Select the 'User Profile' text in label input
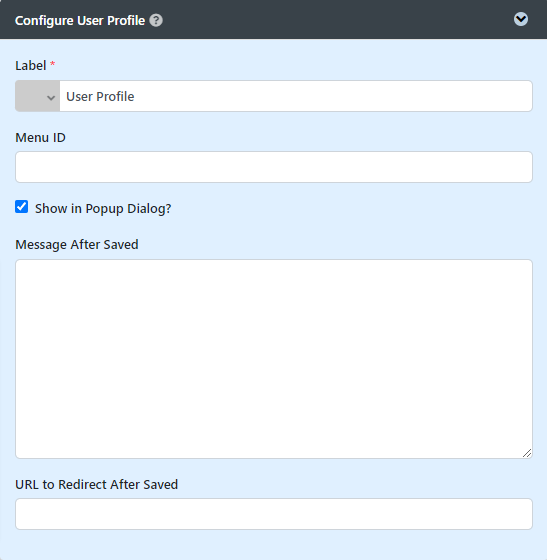547x560 pixels. pos(100,96)
